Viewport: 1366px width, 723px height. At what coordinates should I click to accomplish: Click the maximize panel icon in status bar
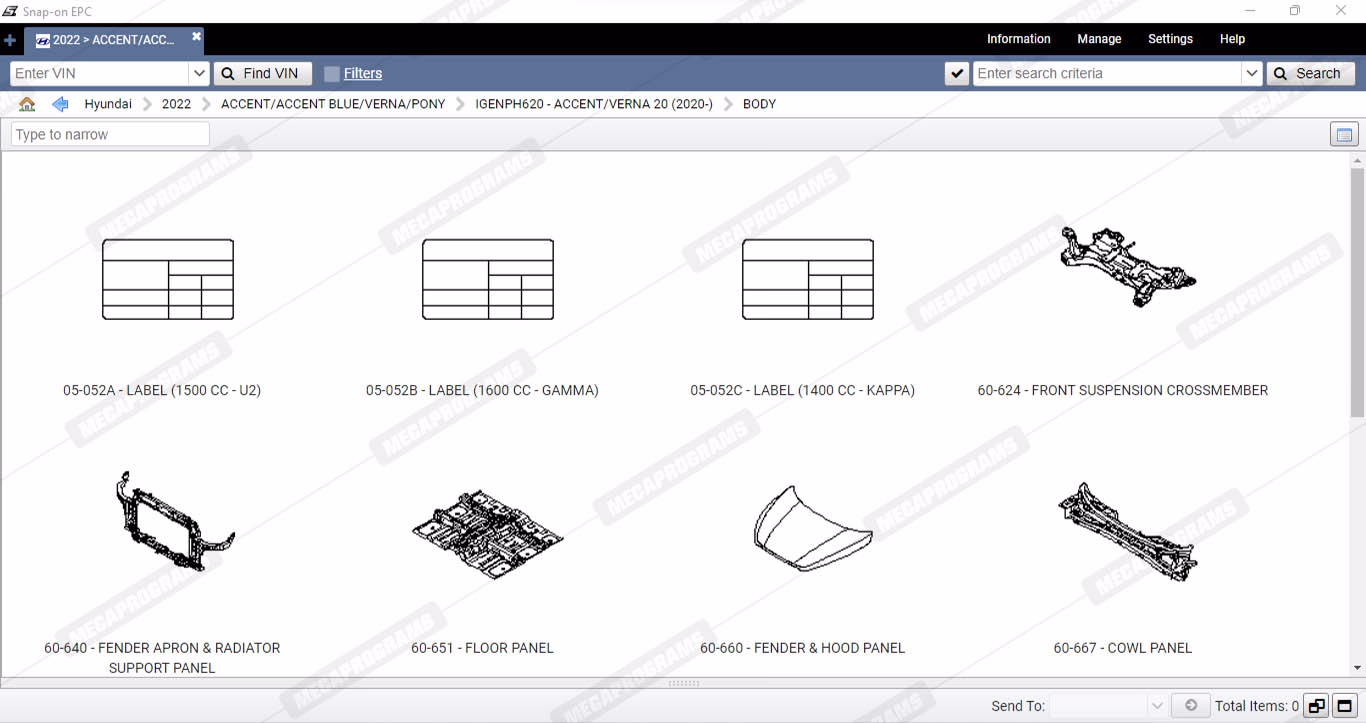click(1345, 706)
